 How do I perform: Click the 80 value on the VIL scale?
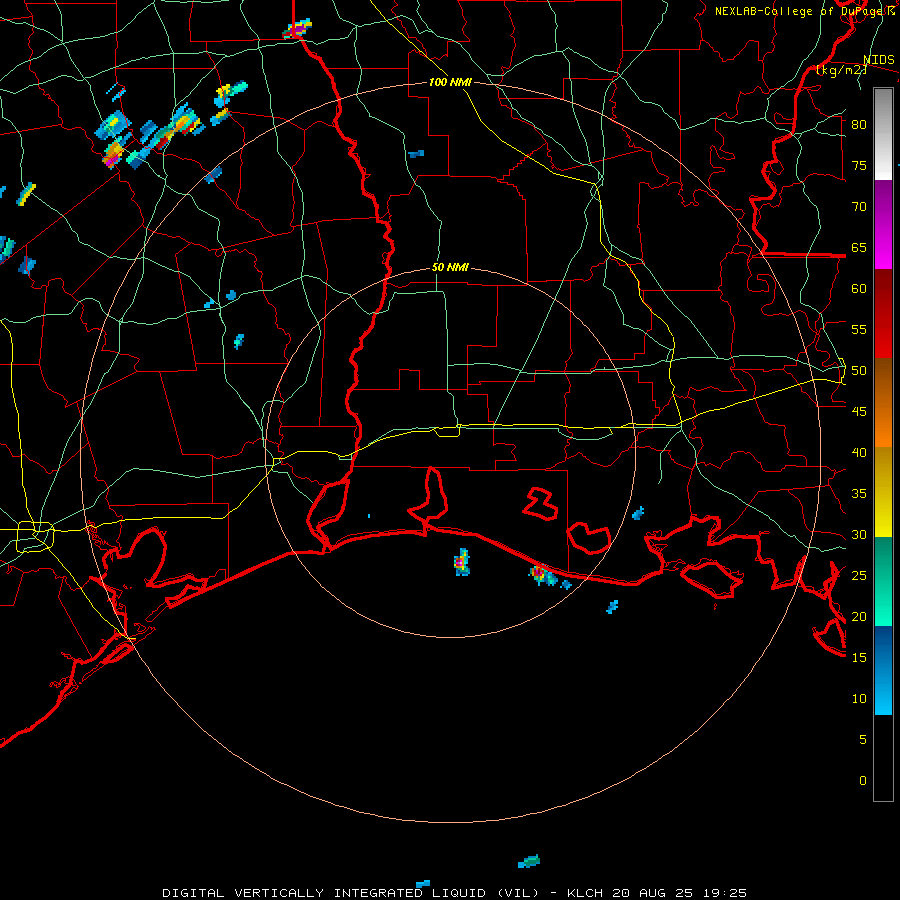point(859,125)
